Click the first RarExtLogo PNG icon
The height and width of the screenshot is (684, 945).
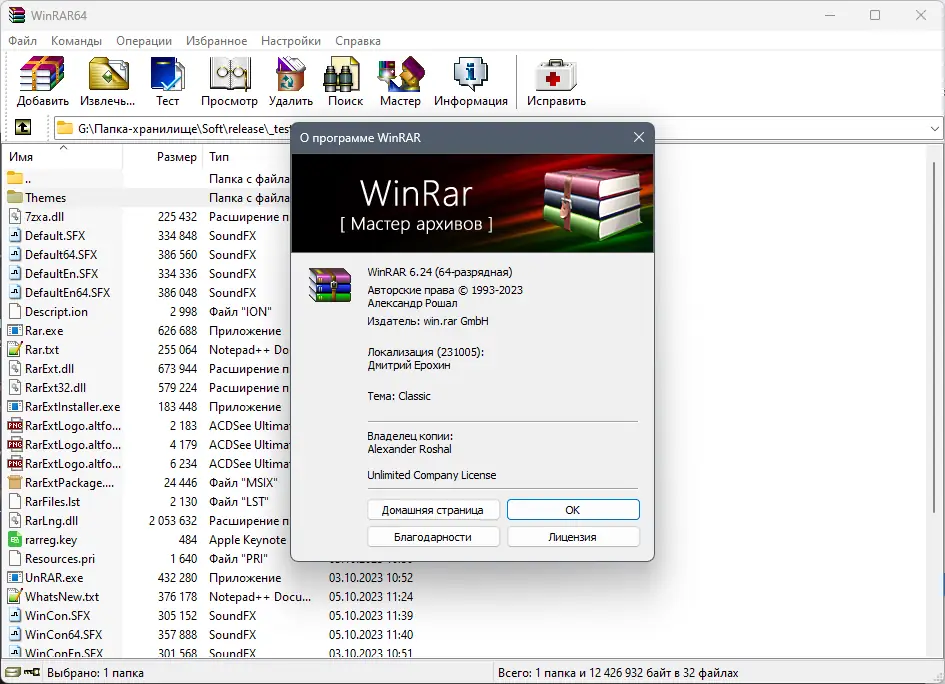[14, 425]
